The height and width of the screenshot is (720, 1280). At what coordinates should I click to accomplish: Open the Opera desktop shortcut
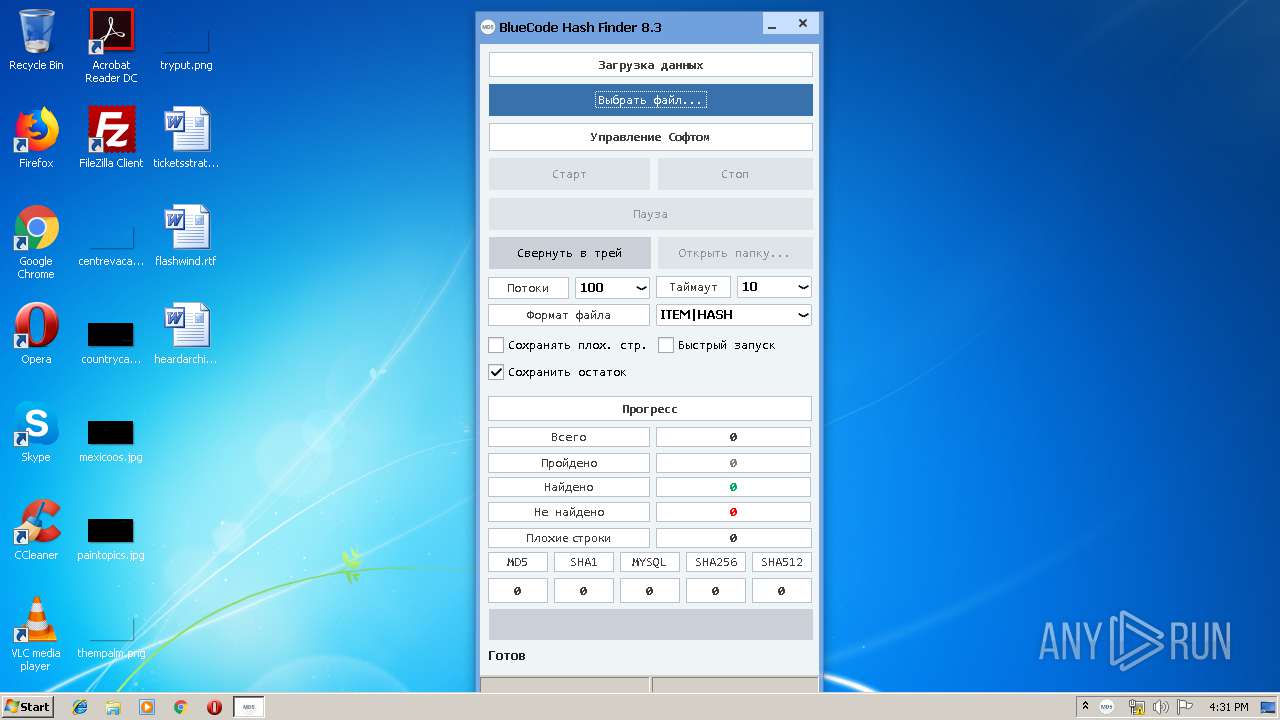pyautogui.click(x=36, y=334)
